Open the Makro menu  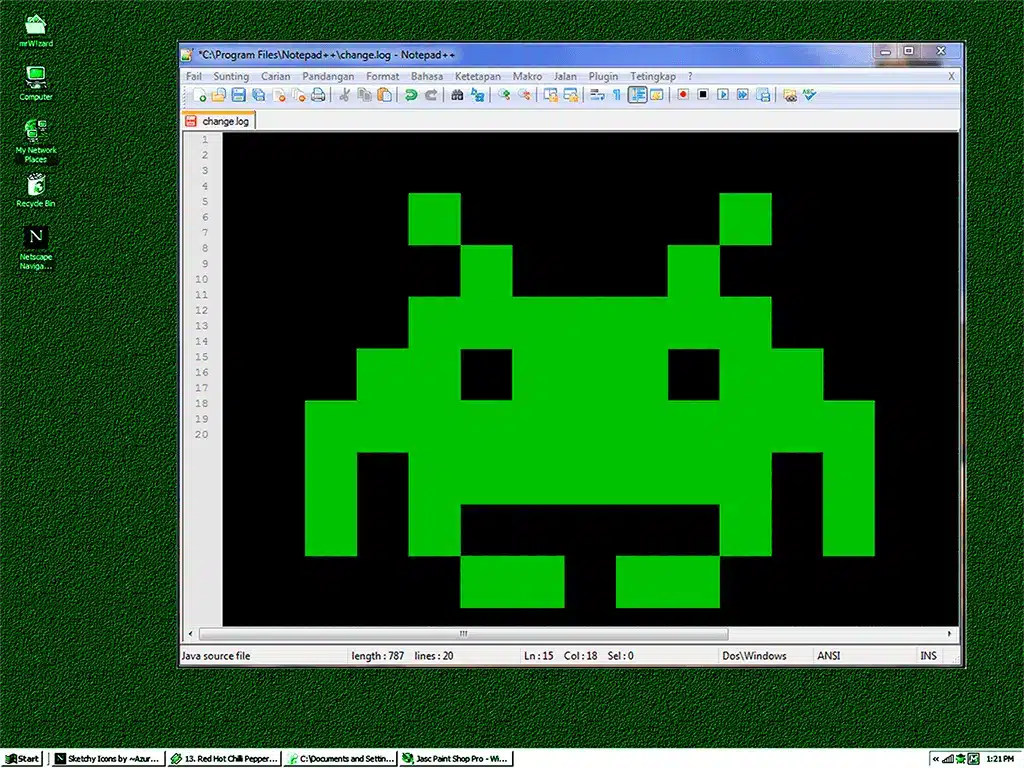click(527, 76)
